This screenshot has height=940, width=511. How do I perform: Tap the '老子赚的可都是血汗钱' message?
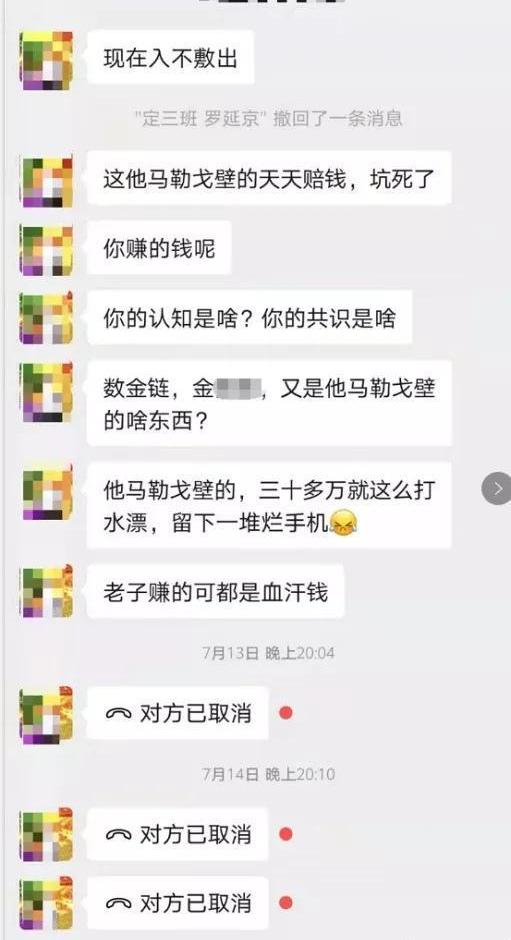point(216,592)
